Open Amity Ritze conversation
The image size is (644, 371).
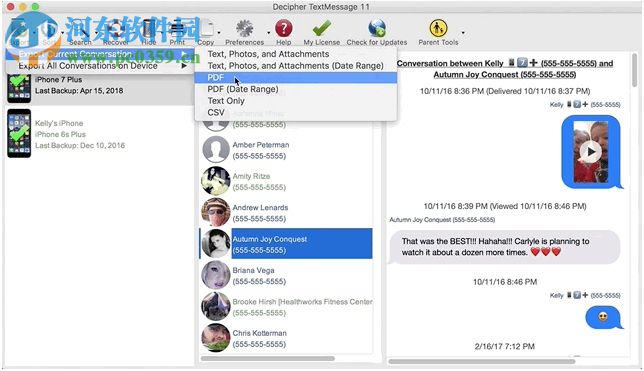(x=286, y=181)
